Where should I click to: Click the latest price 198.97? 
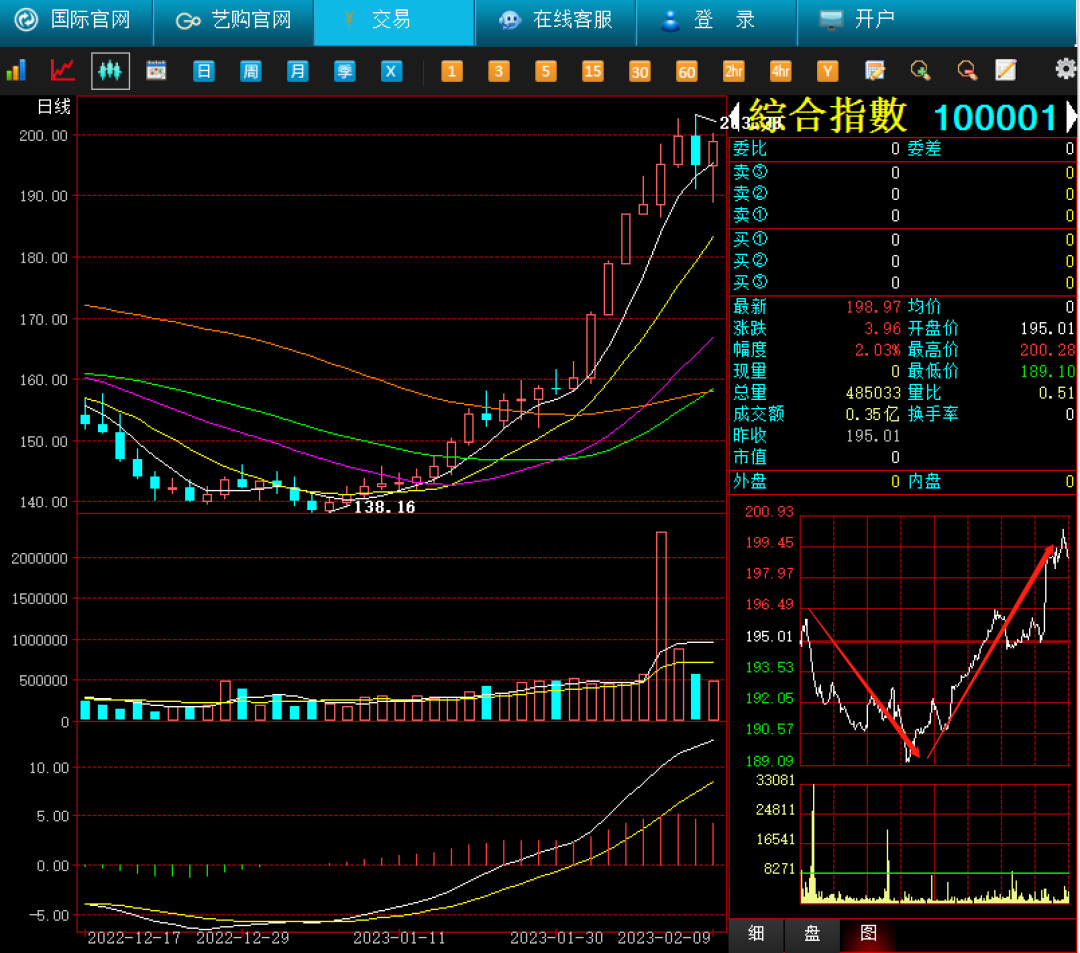pos(873,306)
